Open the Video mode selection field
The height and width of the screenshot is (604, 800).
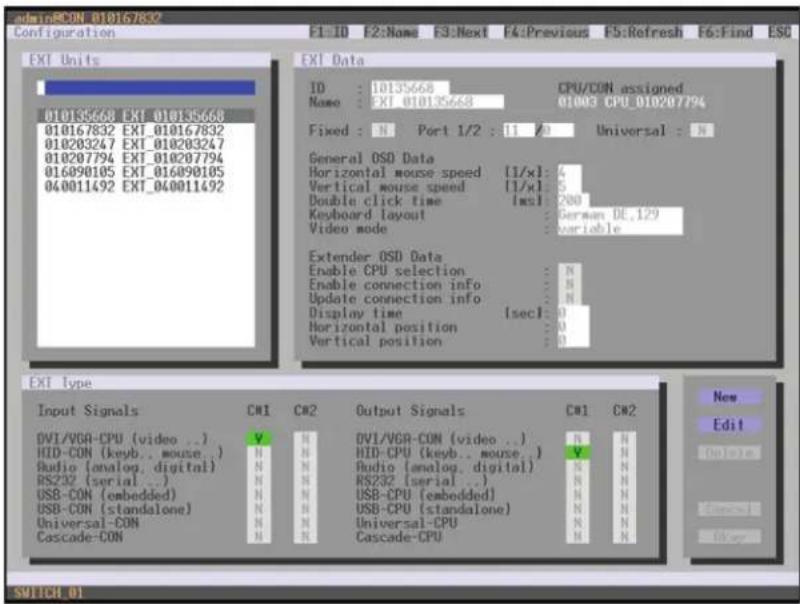coord(619,228)
